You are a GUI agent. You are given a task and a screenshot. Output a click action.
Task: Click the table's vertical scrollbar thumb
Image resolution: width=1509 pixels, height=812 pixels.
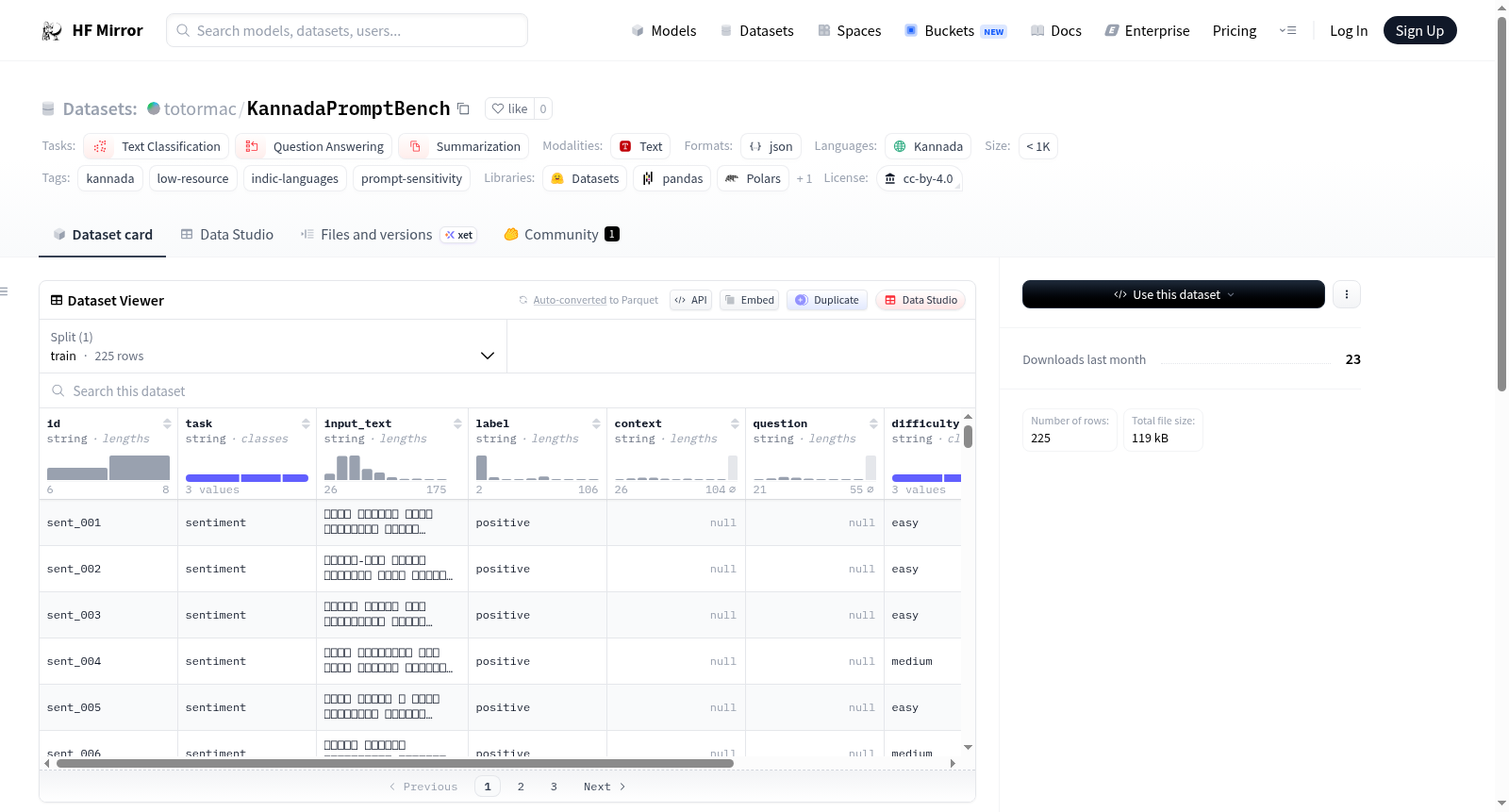click(968, 437)
